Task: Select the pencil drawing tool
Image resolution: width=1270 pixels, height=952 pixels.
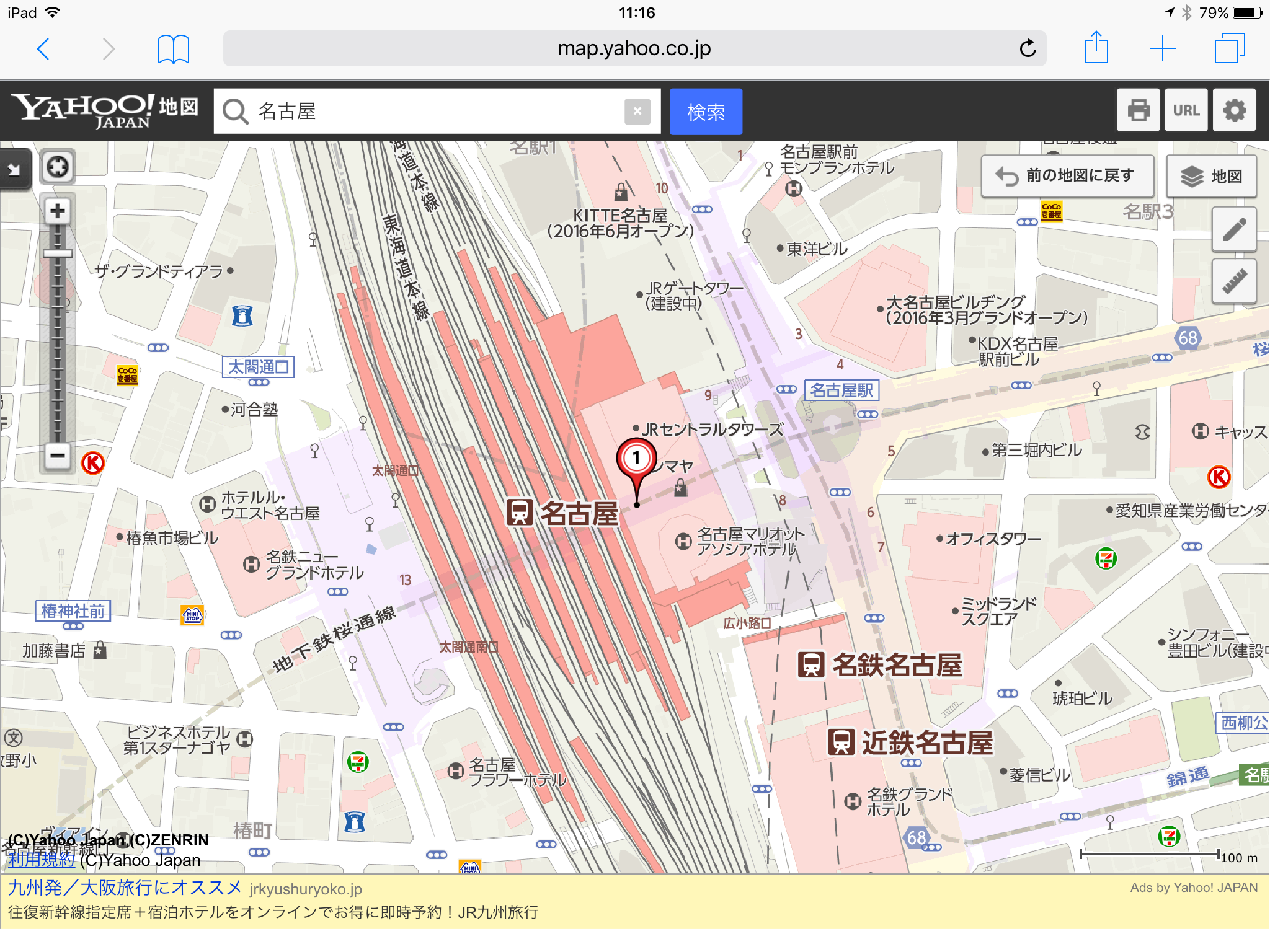Action: tap(1234, 229)
